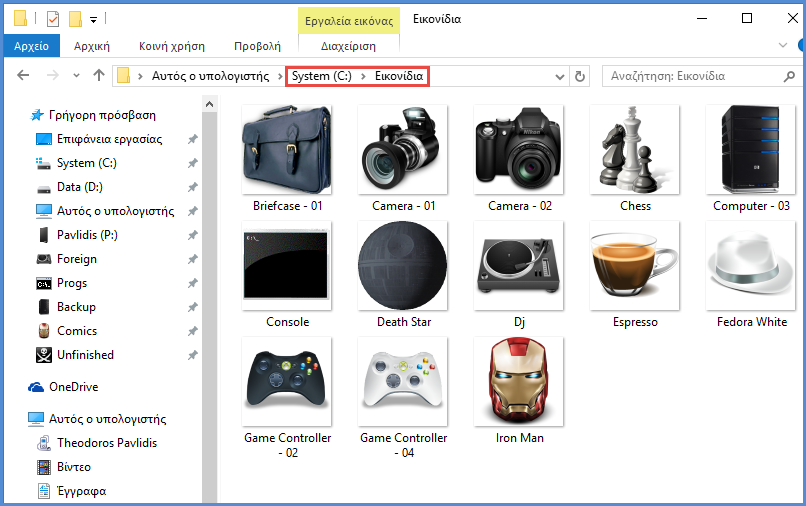Click the Fedora White hat icon
Viewport: 806px width, 506px height.
pos(751,266)
